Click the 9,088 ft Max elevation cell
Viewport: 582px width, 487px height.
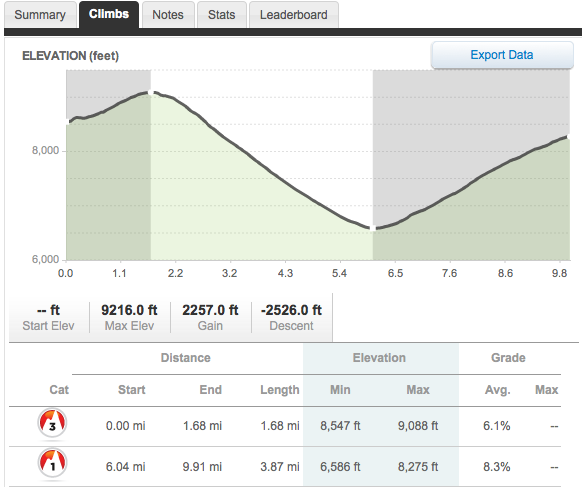418,426
